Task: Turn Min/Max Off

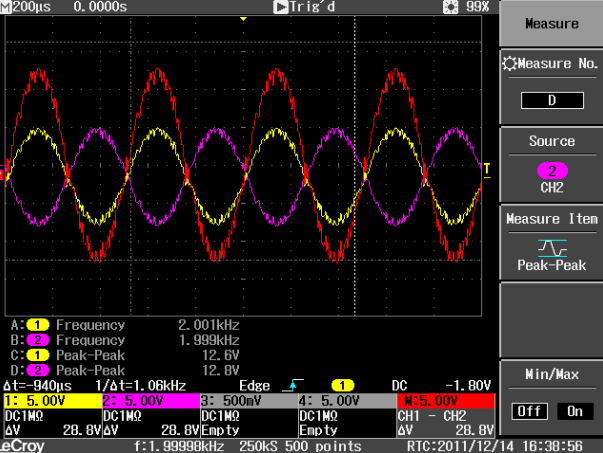Action: [x=530, y=411]
